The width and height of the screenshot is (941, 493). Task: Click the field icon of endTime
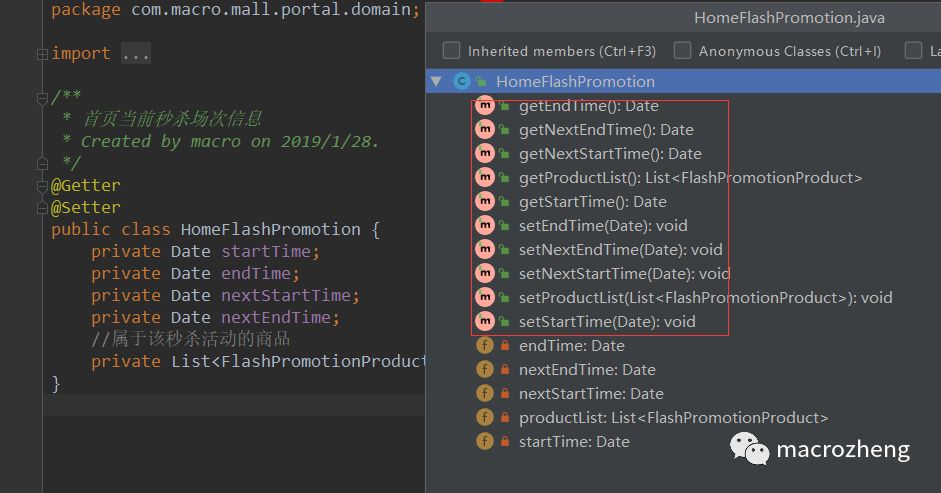[x=484, y=345]
